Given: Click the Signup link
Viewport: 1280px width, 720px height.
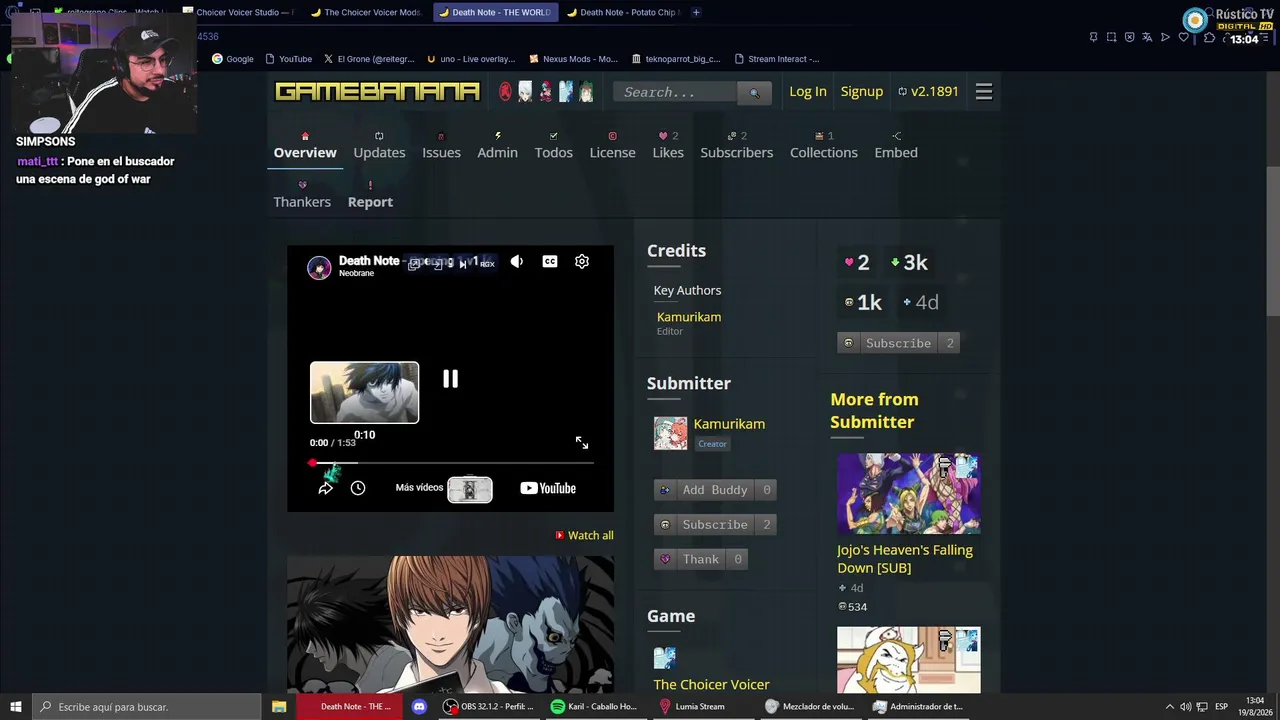Looking at the screenshot, I should (x=862, y=92).
